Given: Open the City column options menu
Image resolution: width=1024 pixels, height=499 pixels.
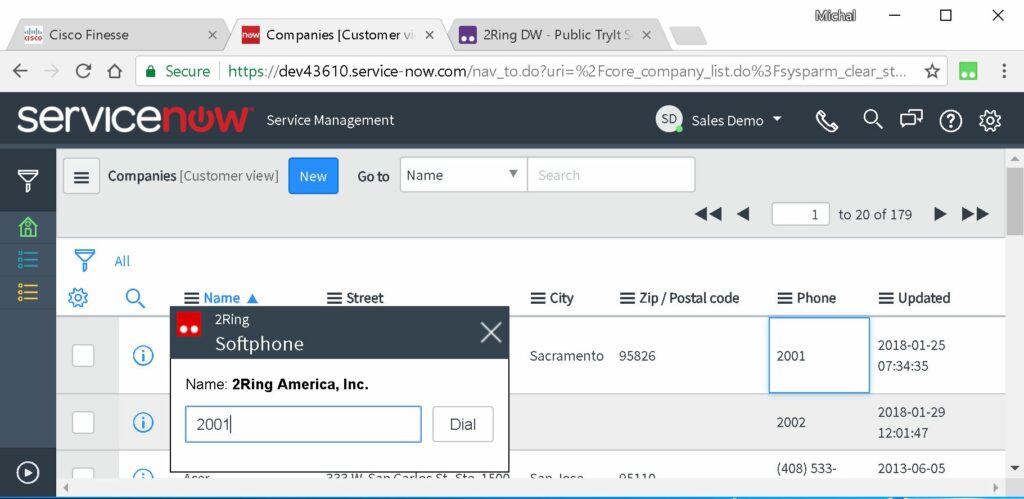Looking at the screenshot, I should click(537, 298).
